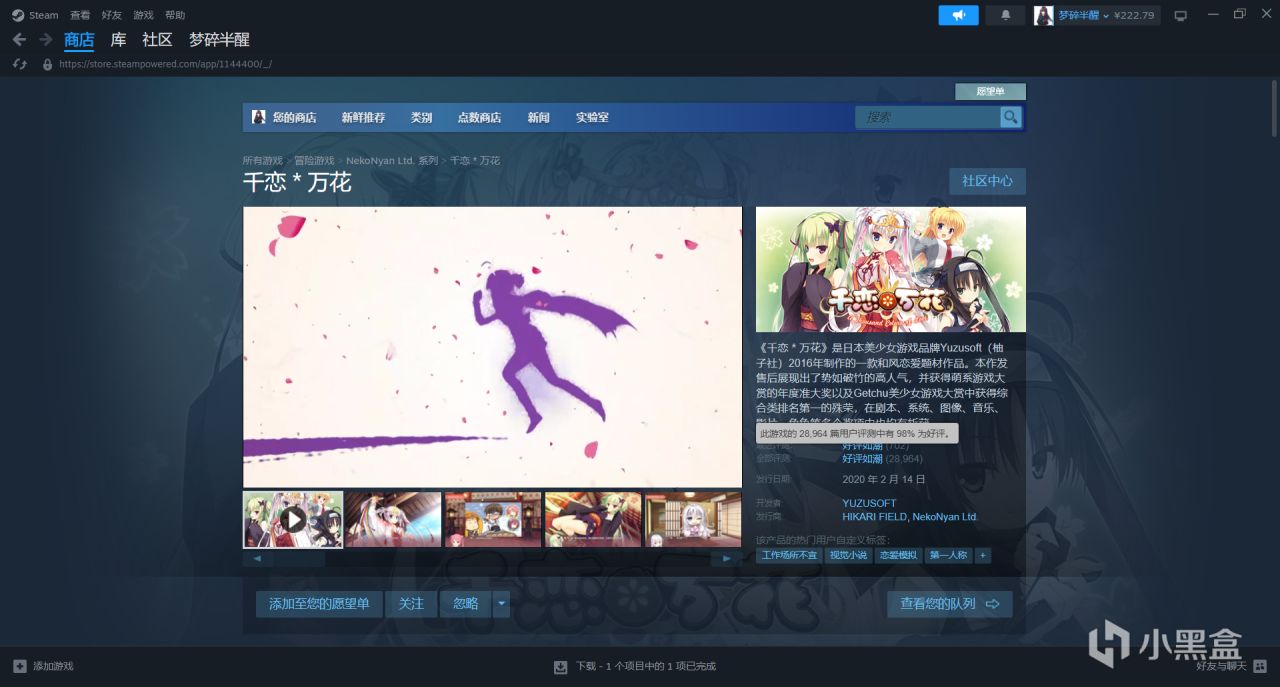This screenshot has height=687, width=1280.
Task: Click the game capsule header image
Action: [891, 269]
